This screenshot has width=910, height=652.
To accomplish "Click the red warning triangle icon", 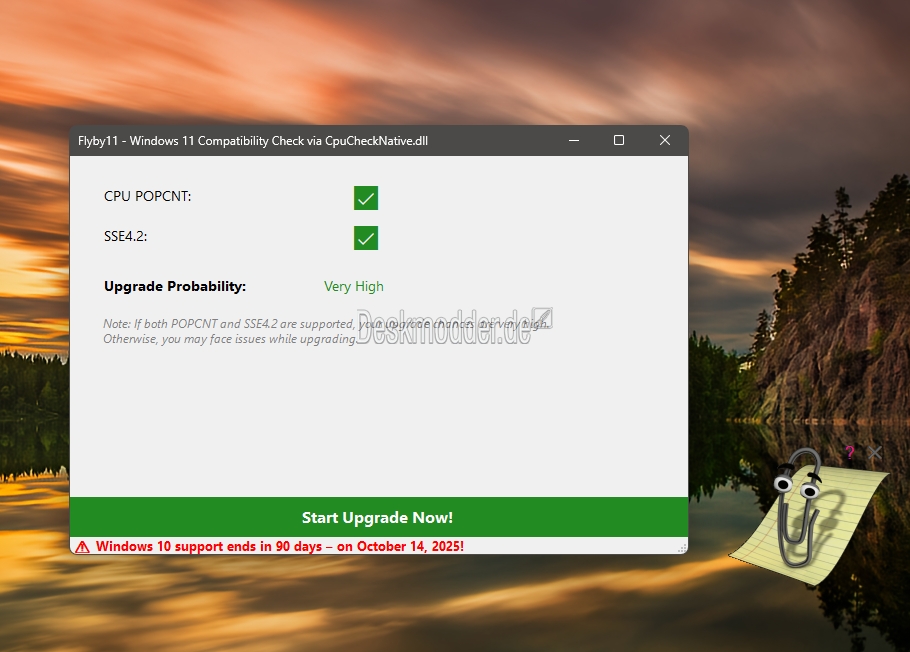I will click(82, 546).
